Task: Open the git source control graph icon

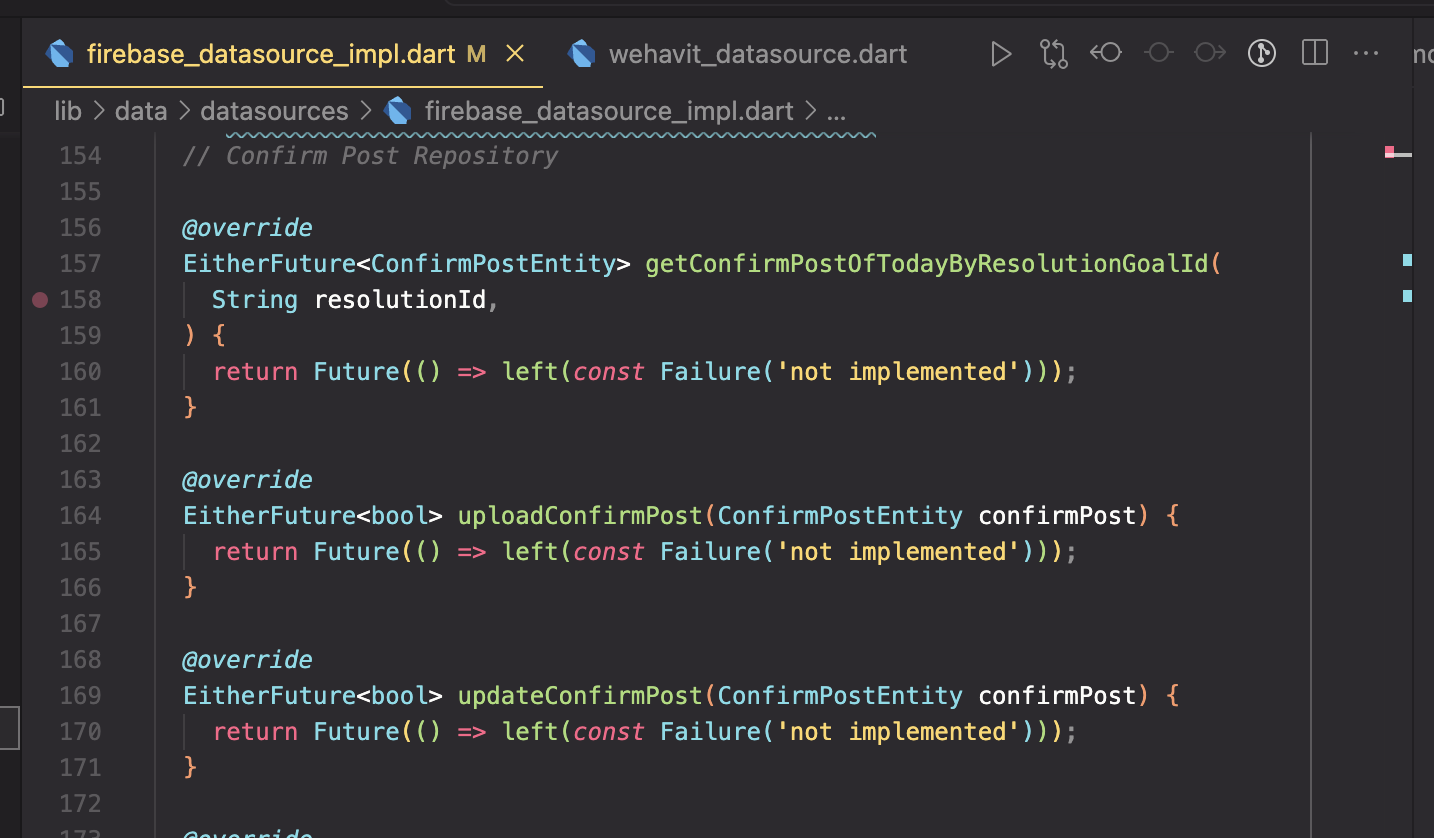Action: (x=1262, y=54)
